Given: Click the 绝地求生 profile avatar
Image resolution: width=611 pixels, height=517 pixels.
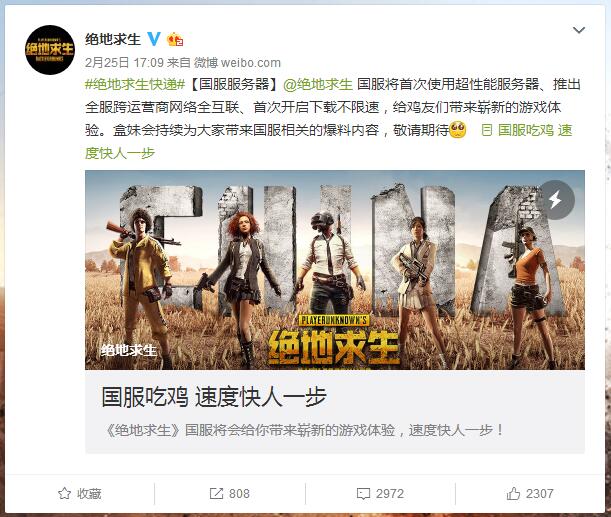Looking at the screenshot, I should coord(50,50).
